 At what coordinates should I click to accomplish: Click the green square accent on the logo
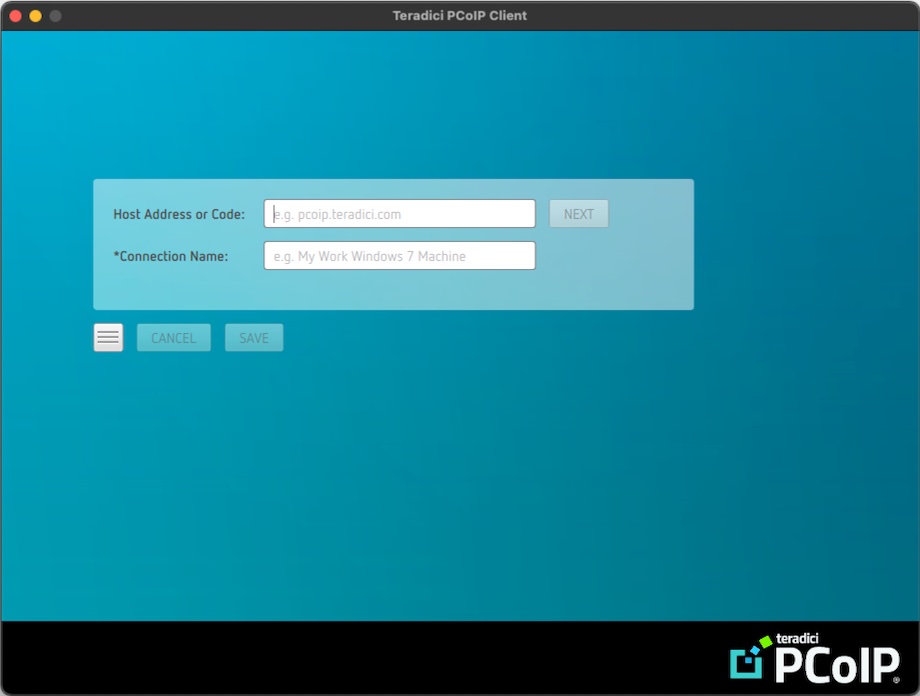(765, 641)
